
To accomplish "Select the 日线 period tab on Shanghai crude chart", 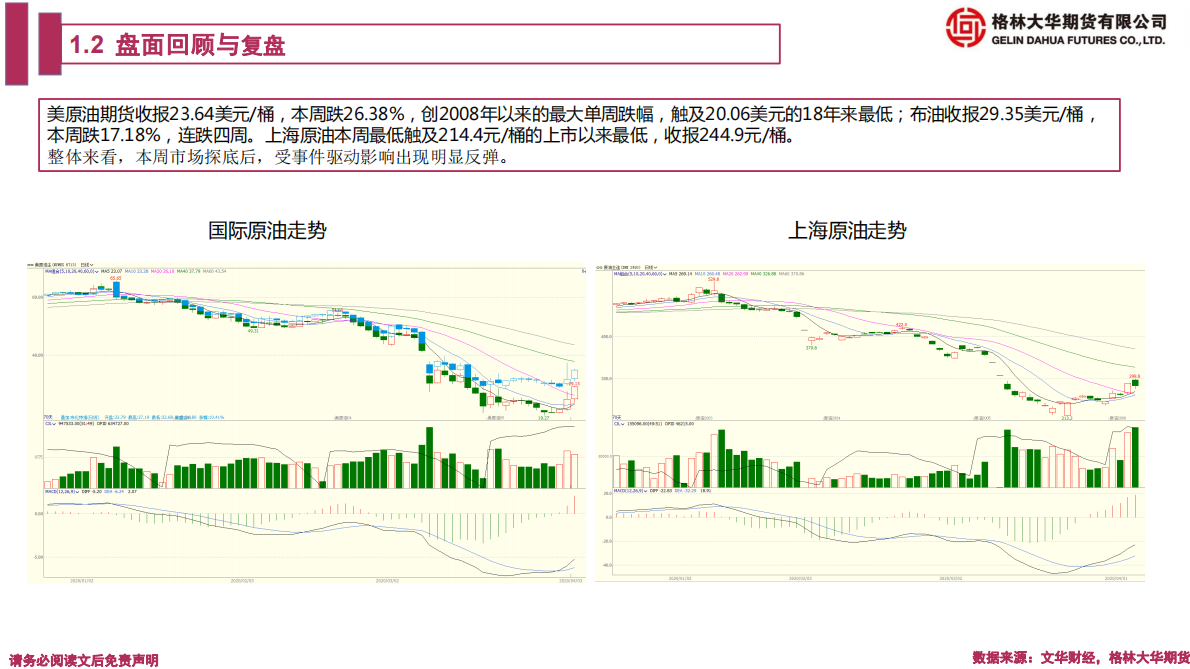I will click(x=647, y=267).
